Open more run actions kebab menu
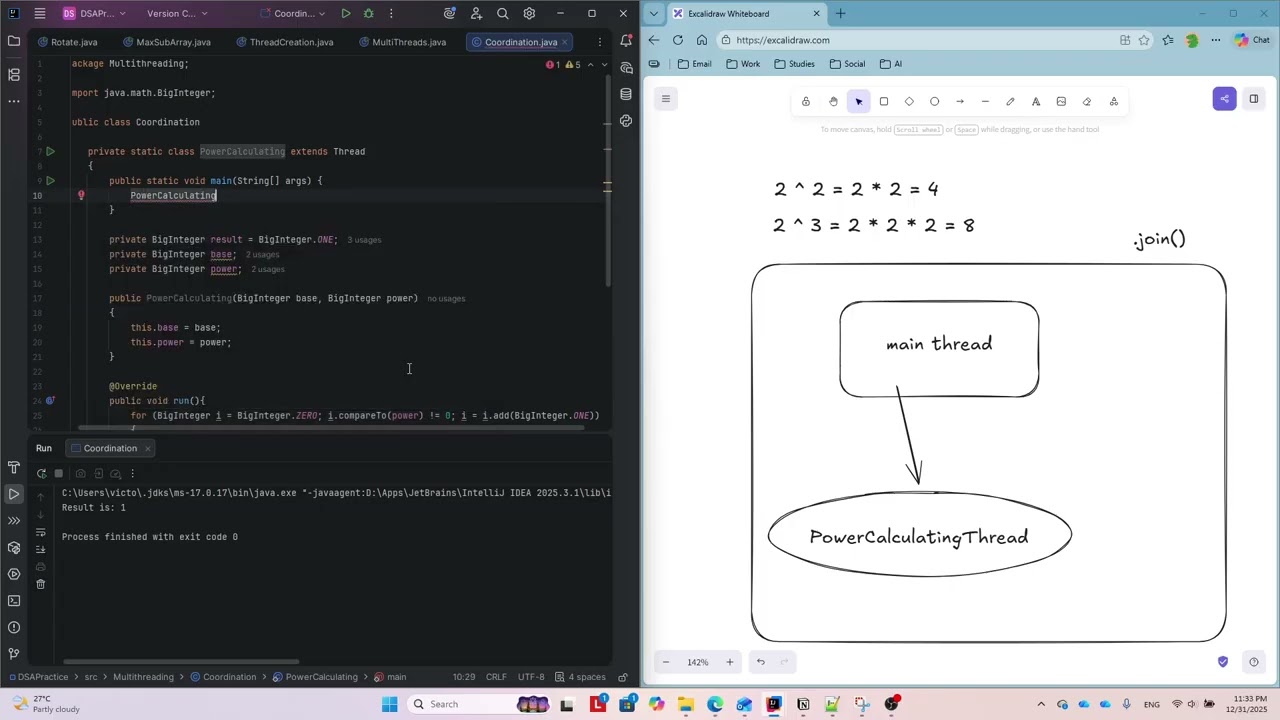Viewport: 1280px width, 720px height. [391, 14]
